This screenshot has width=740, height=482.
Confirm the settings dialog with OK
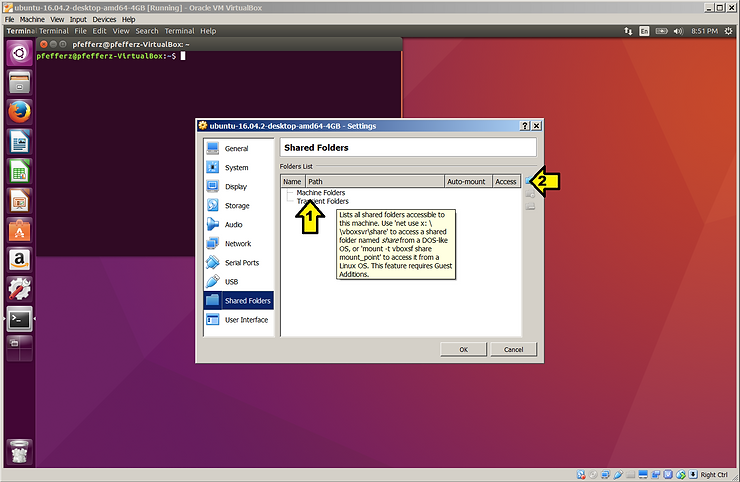[463, 349]
